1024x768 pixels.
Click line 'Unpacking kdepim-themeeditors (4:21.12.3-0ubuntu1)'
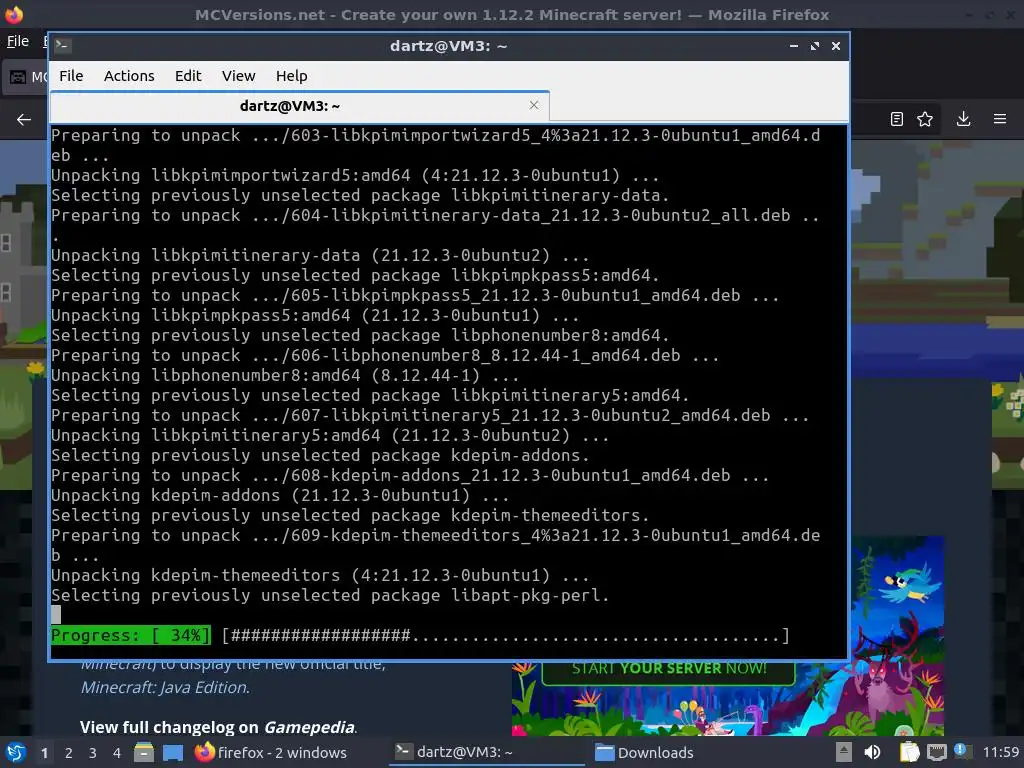pos(320,575)
